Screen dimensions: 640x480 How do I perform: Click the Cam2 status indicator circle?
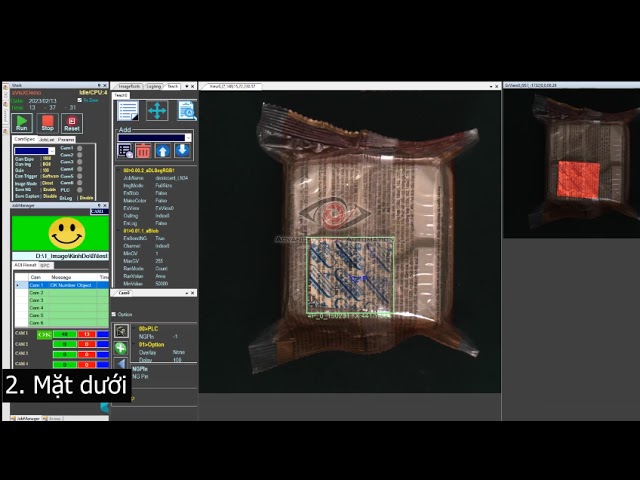pos(80,155)
